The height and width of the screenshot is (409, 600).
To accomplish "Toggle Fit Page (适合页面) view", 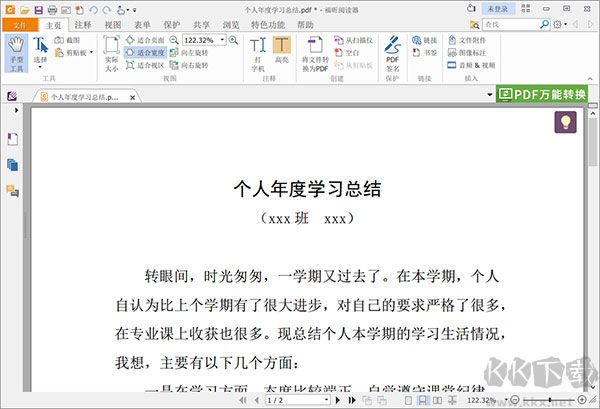I will [x=146, y=40].
